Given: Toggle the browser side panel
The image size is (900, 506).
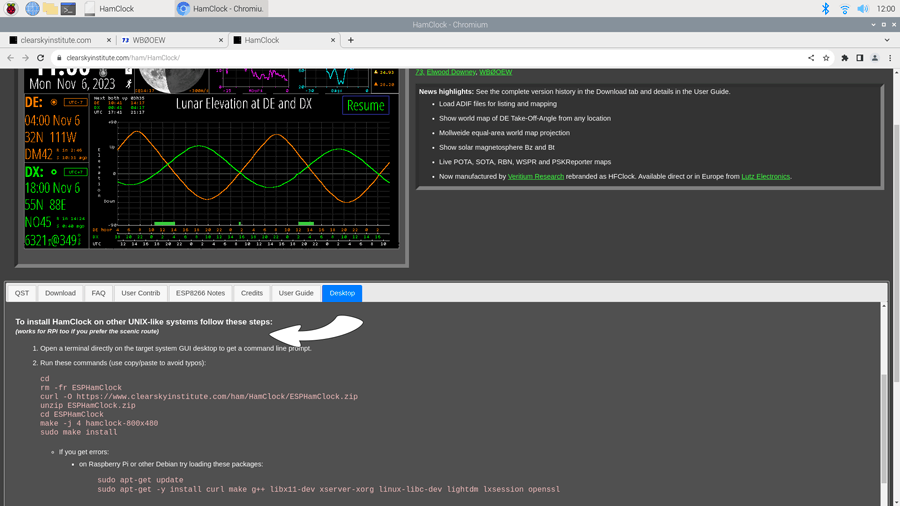Looking at the screenshot, I should pyautogui.click(x=860, y=58).
